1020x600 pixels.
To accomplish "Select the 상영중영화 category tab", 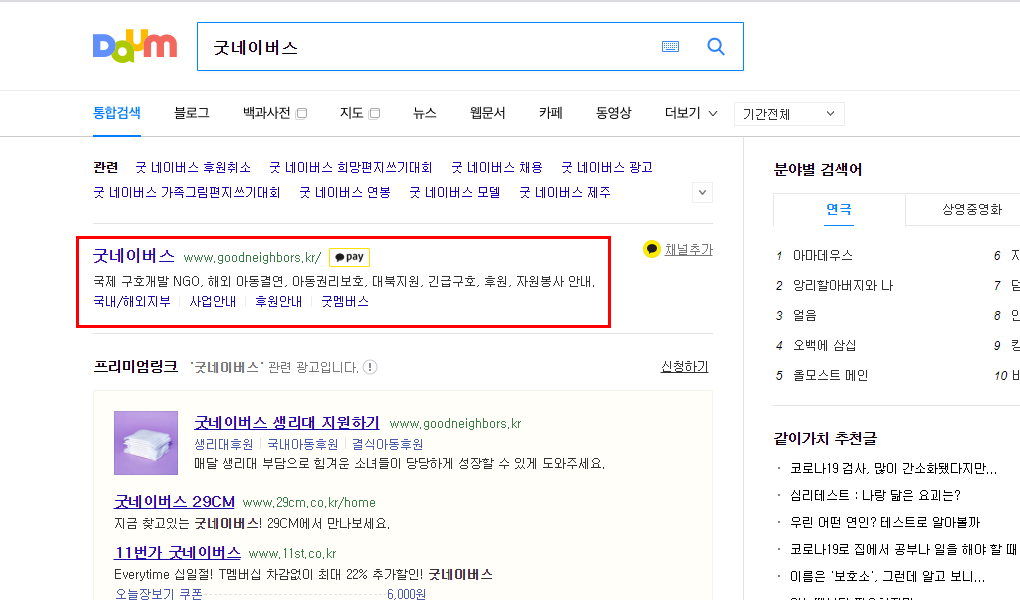I will pyautogui.click(x=972, y=210).
